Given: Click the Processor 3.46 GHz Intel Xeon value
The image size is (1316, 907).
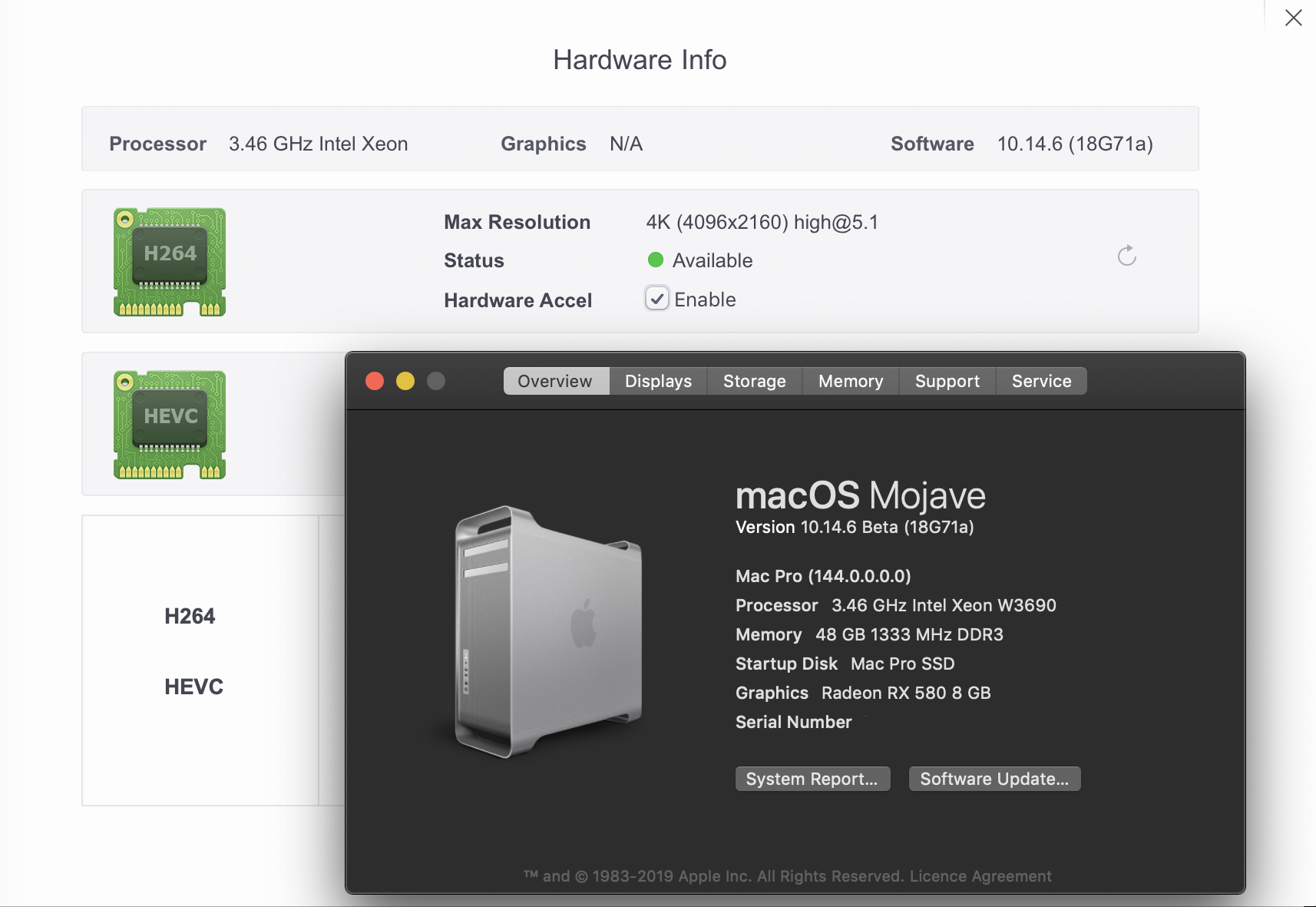Looking at the screenshot, I should click(x=318, y=144).
